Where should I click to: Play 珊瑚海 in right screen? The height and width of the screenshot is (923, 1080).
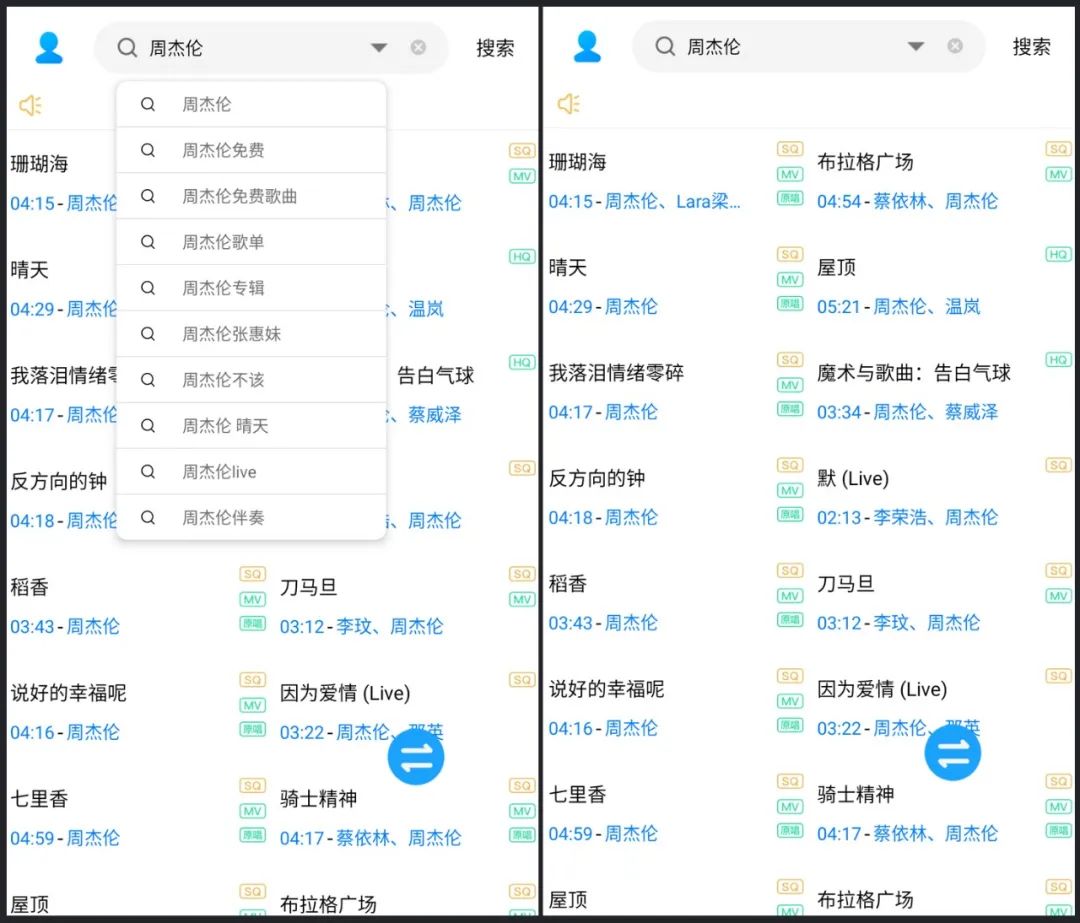pos(577,162)
